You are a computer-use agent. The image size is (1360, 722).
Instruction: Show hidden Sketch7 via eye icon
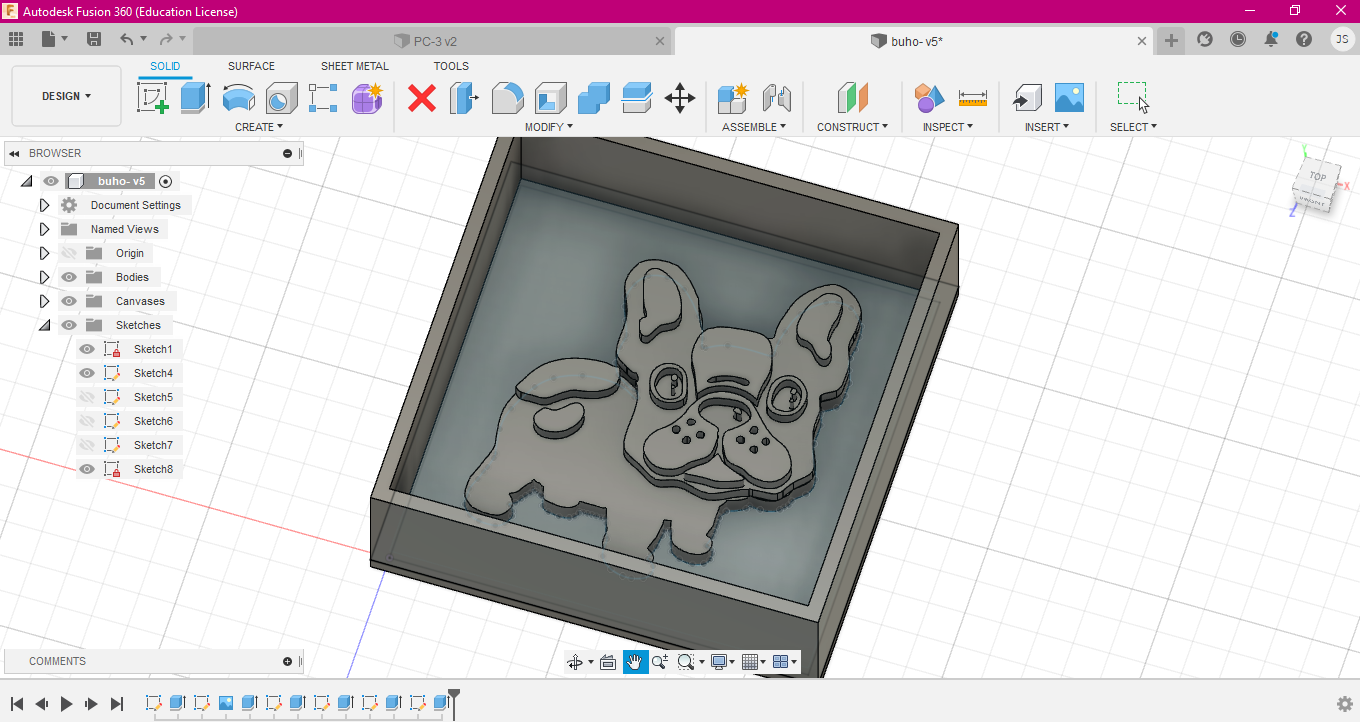(87, 445)
